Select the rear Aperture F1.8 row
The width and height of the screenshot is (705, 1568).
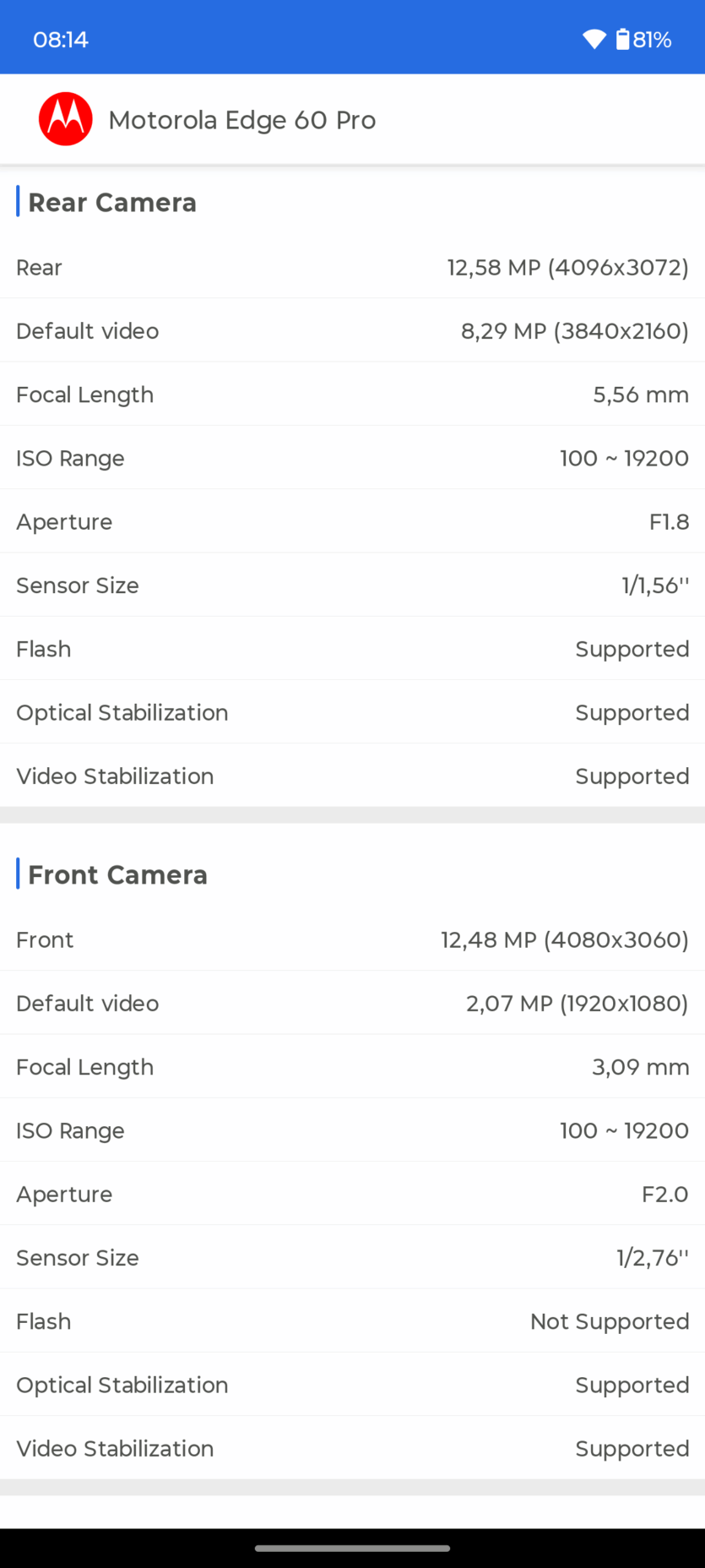(352, 522)
